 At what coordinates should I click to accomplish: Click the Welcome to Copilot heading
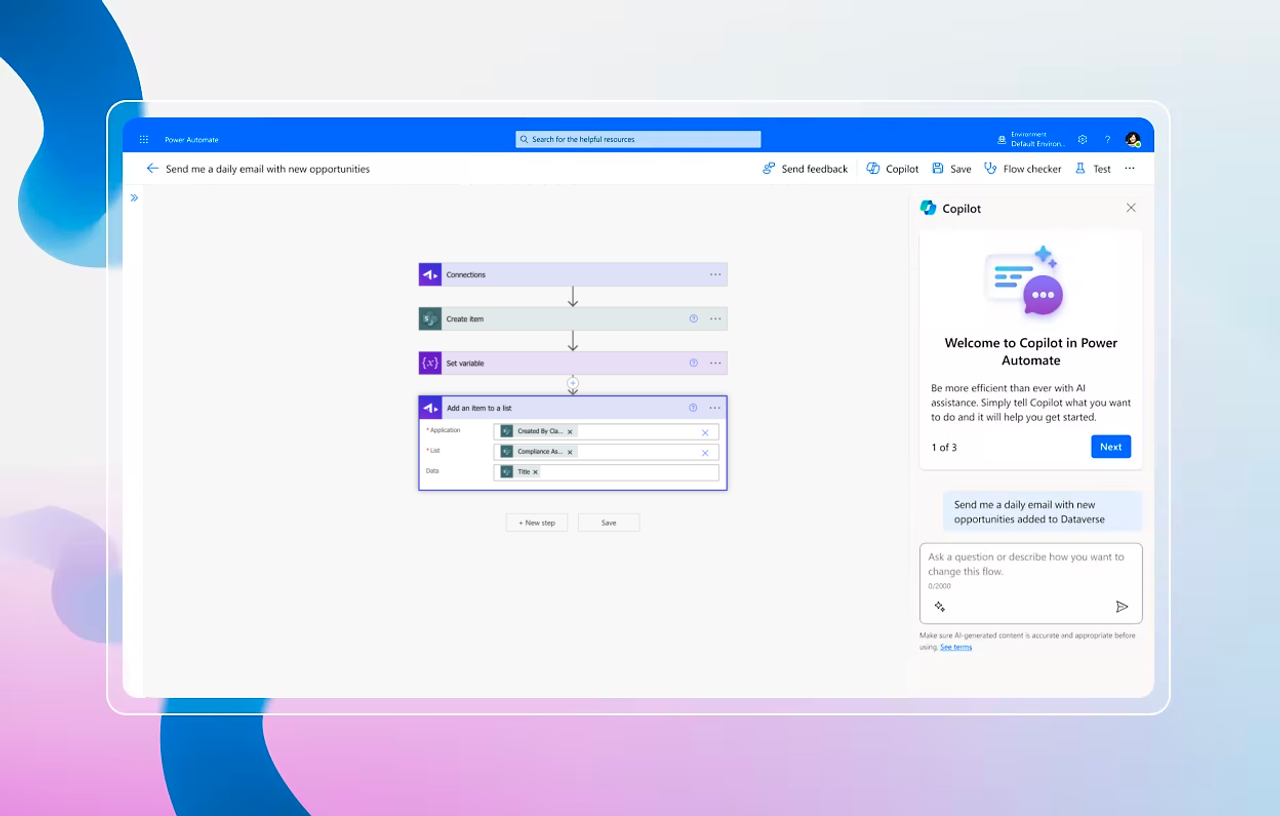point(1031,352)
